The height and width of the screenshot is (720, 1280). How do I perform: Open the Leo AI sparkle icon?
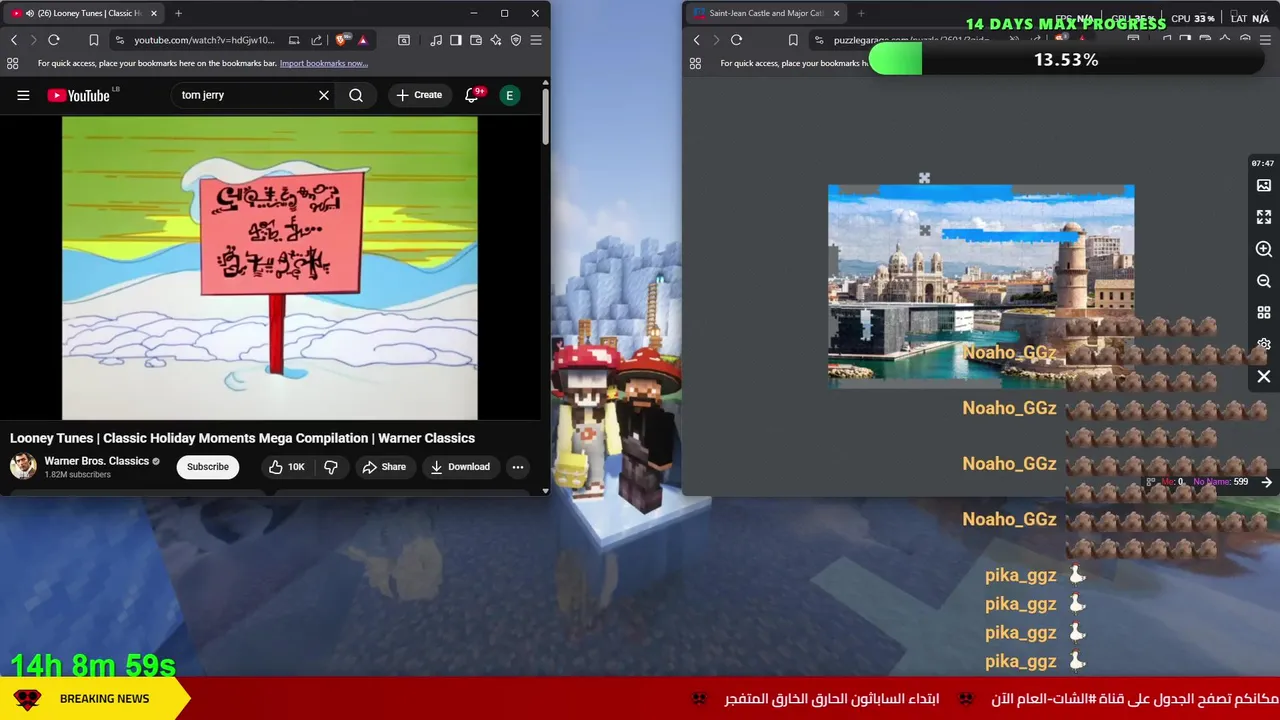click(496, 40)
